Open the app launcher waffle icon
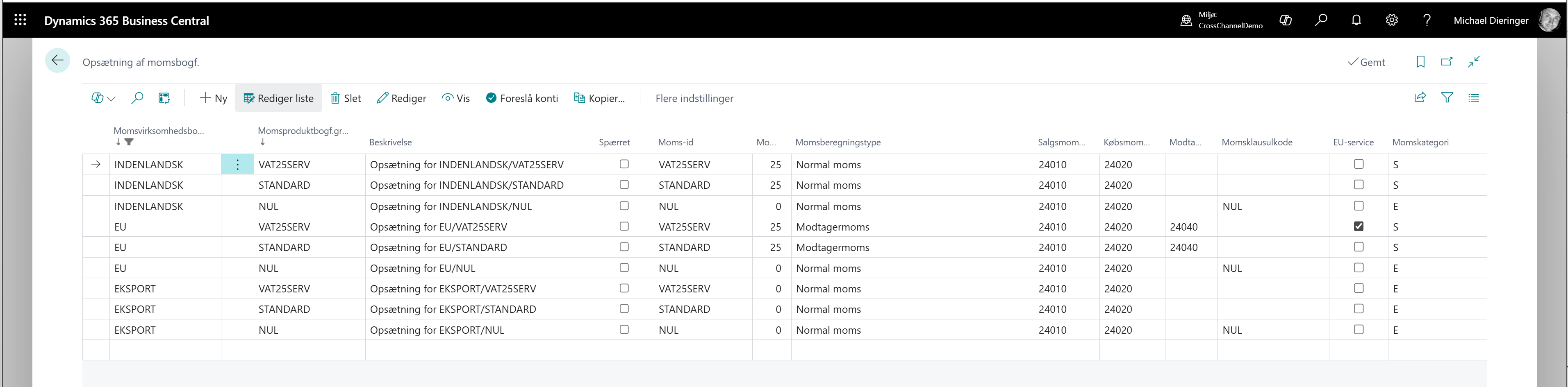Viewport: 1568px width, 387px height. coord(20,20)
